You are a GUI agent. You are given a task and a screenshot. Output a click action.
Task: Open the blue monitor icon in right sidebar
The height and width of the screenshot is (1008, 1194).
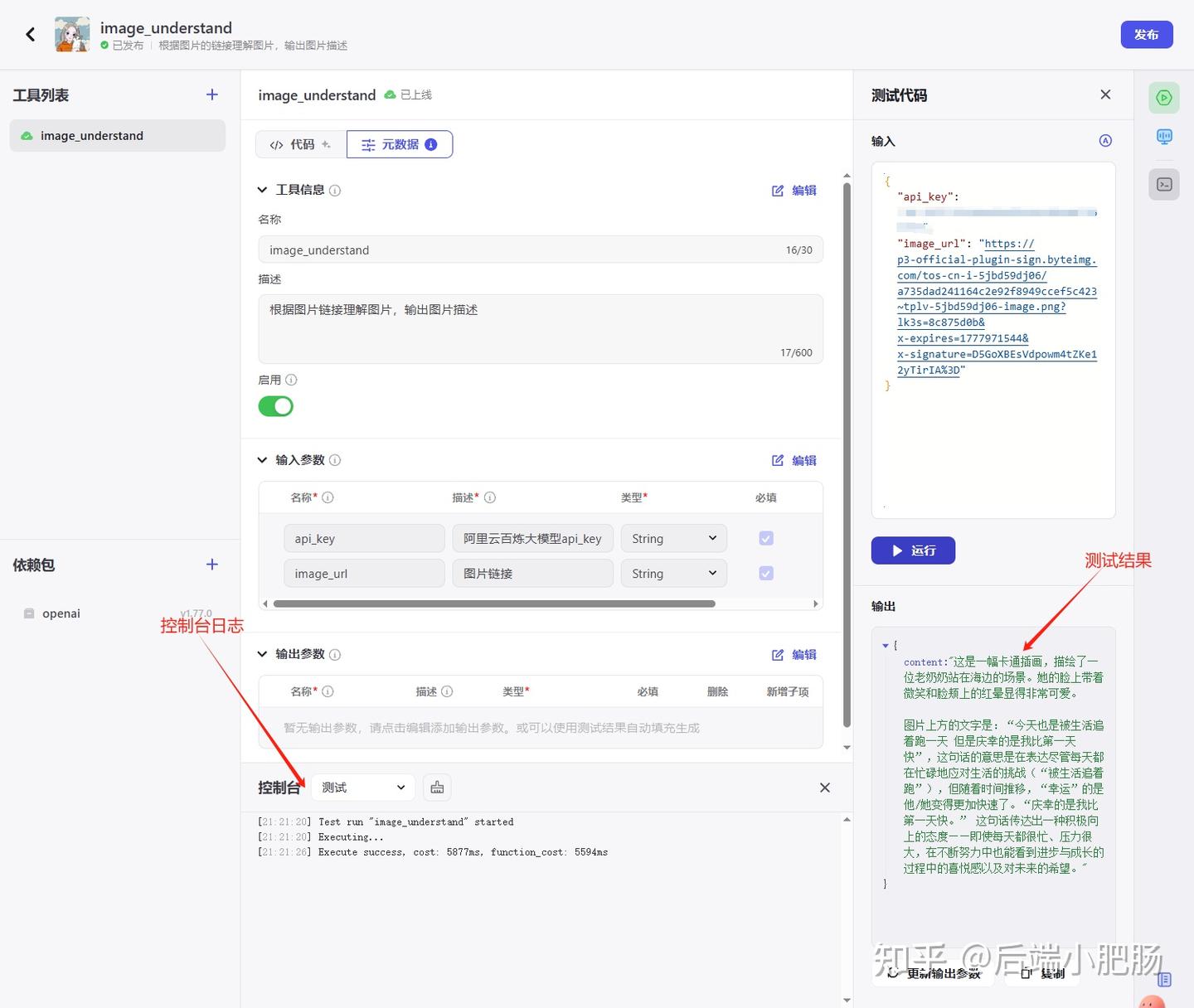1164,137
